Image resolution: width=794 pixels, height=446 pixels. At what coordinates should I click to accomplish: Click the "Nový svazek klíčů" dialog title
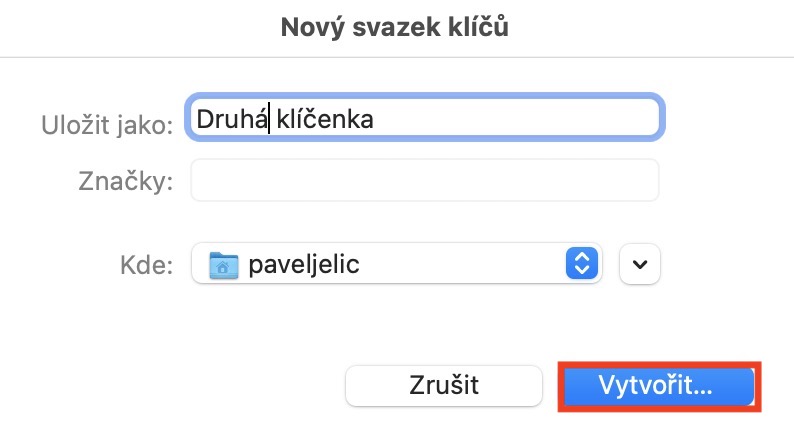[x=396, y=28]
